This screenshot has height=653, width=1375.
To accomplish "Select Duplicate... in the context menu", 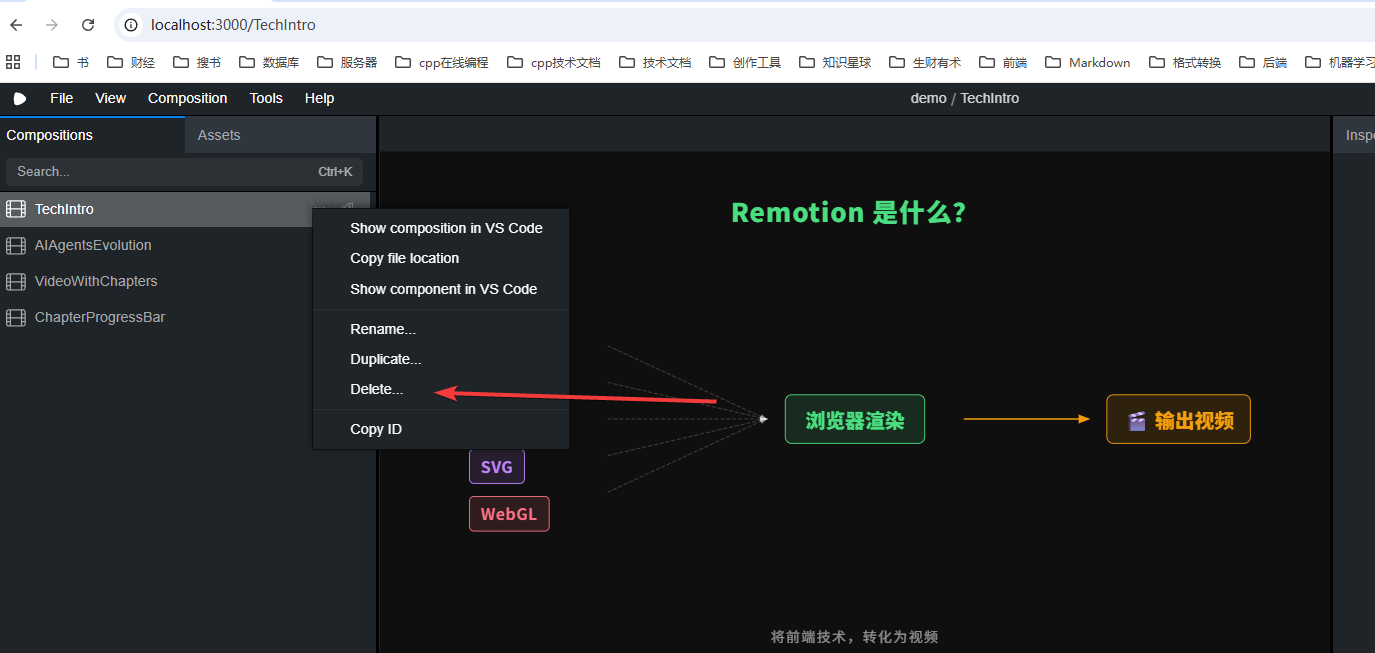I will tap(441, 359).
